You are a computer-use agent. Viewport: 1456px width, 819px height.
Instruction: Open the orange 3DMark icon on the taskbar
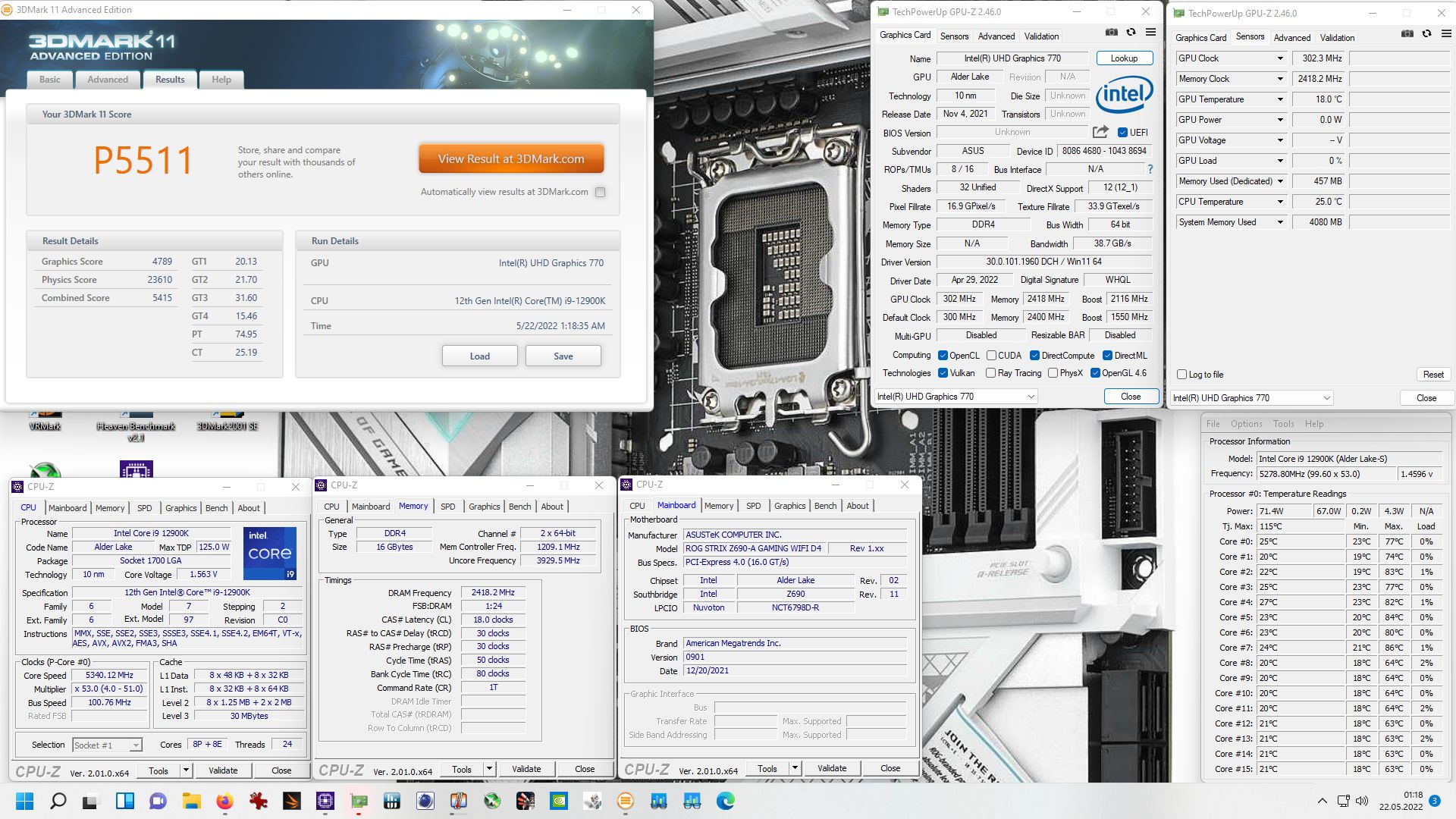[x=626, y=801]
